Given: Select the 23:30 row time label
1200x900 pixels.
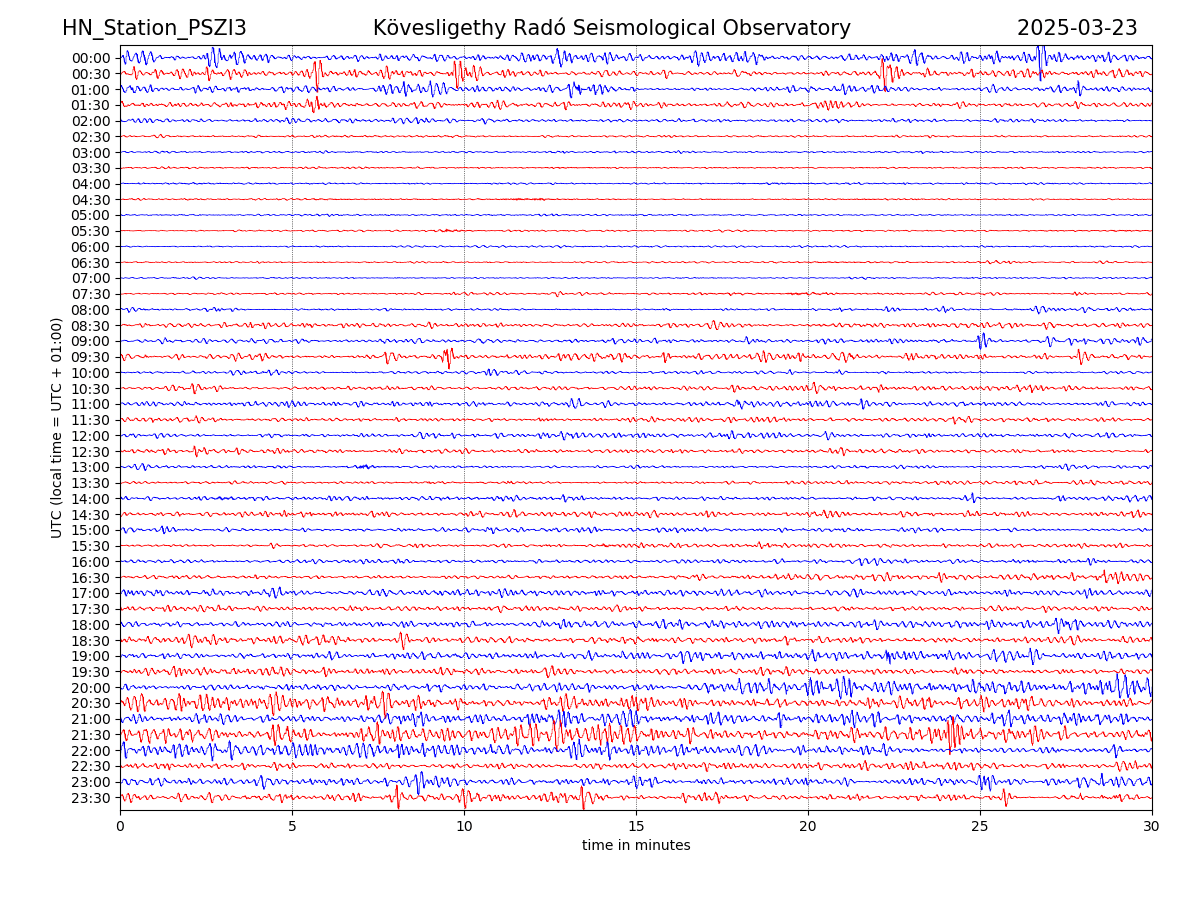Looking at the screenshot, I should click(x=90, y=798).
